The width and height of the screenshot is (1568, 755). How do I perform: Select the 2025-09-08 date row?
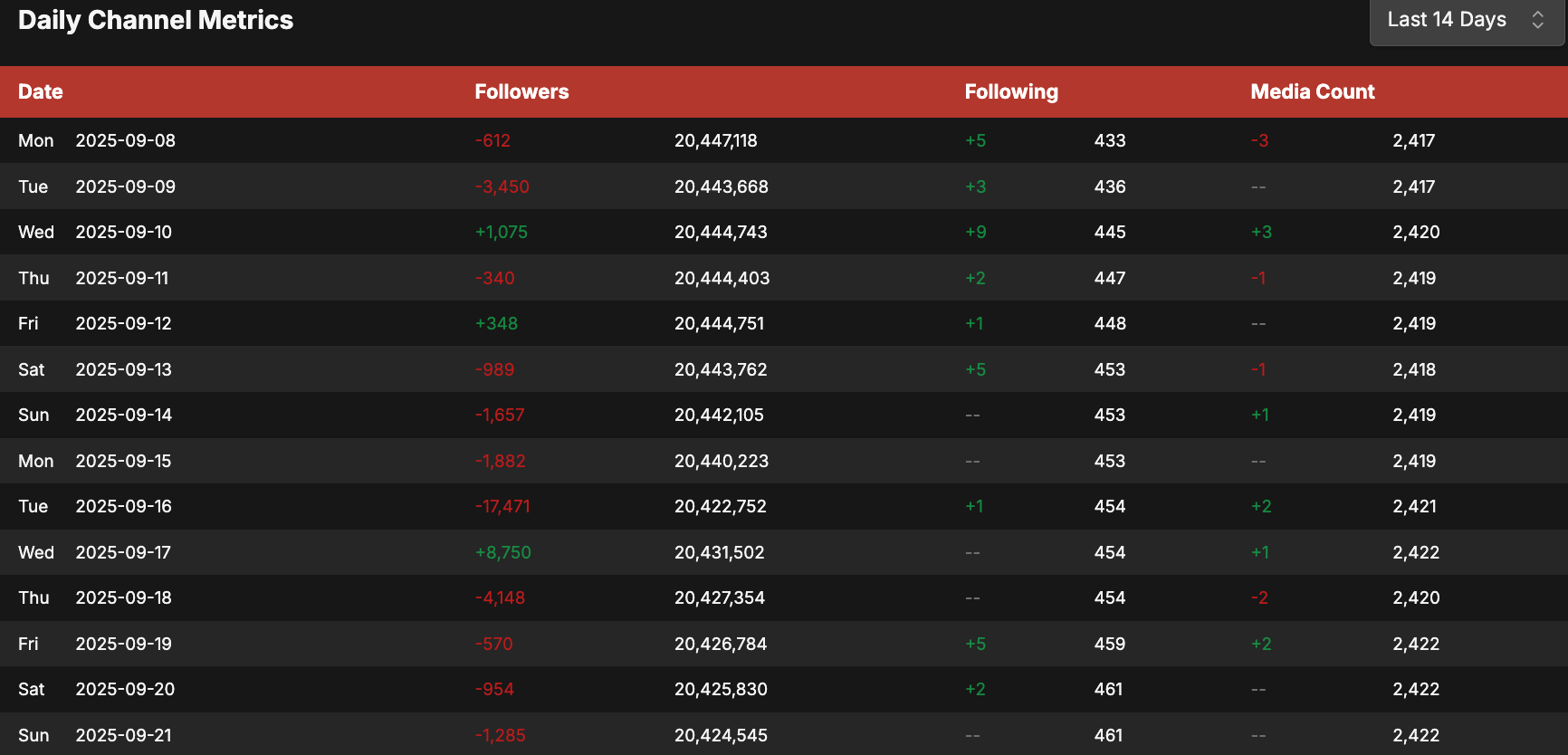pyautogui.click(x=125, y=140)
